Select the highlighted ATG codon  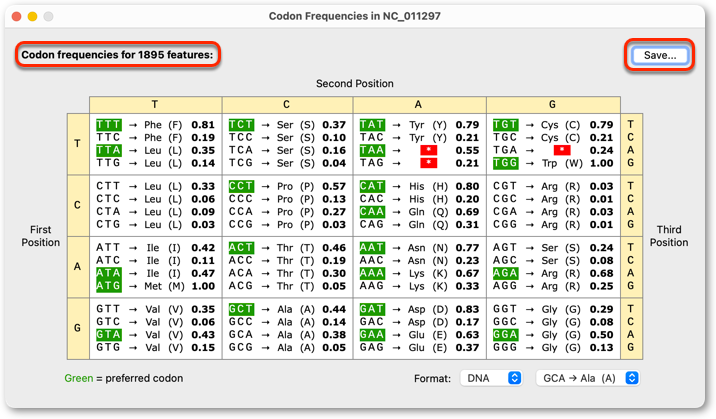109,286
